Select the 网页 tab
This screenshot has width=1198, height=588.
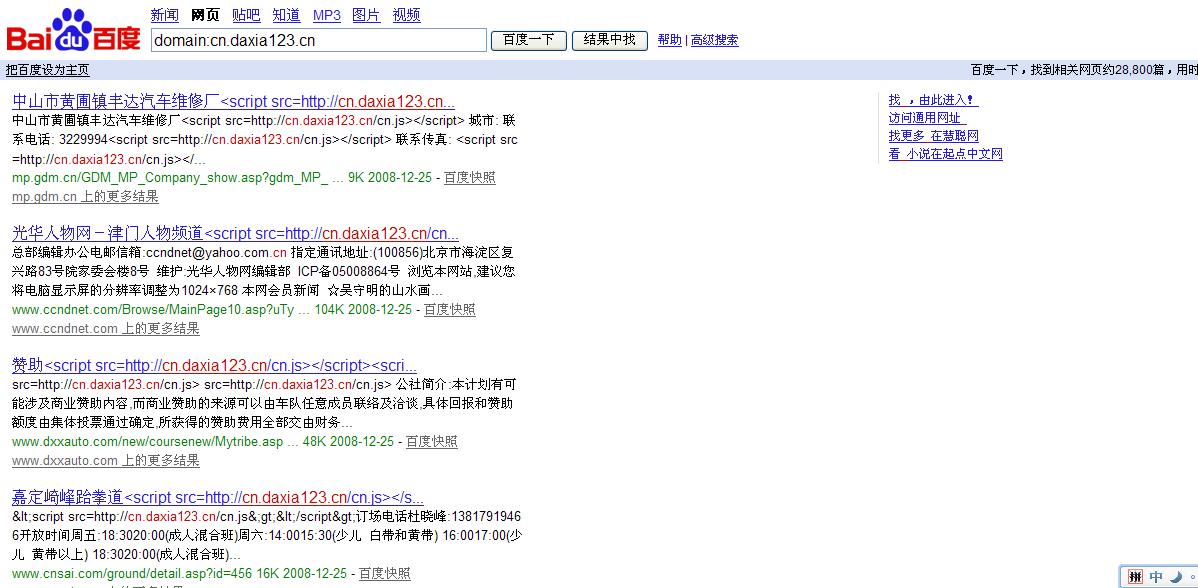tap(206, 15)
